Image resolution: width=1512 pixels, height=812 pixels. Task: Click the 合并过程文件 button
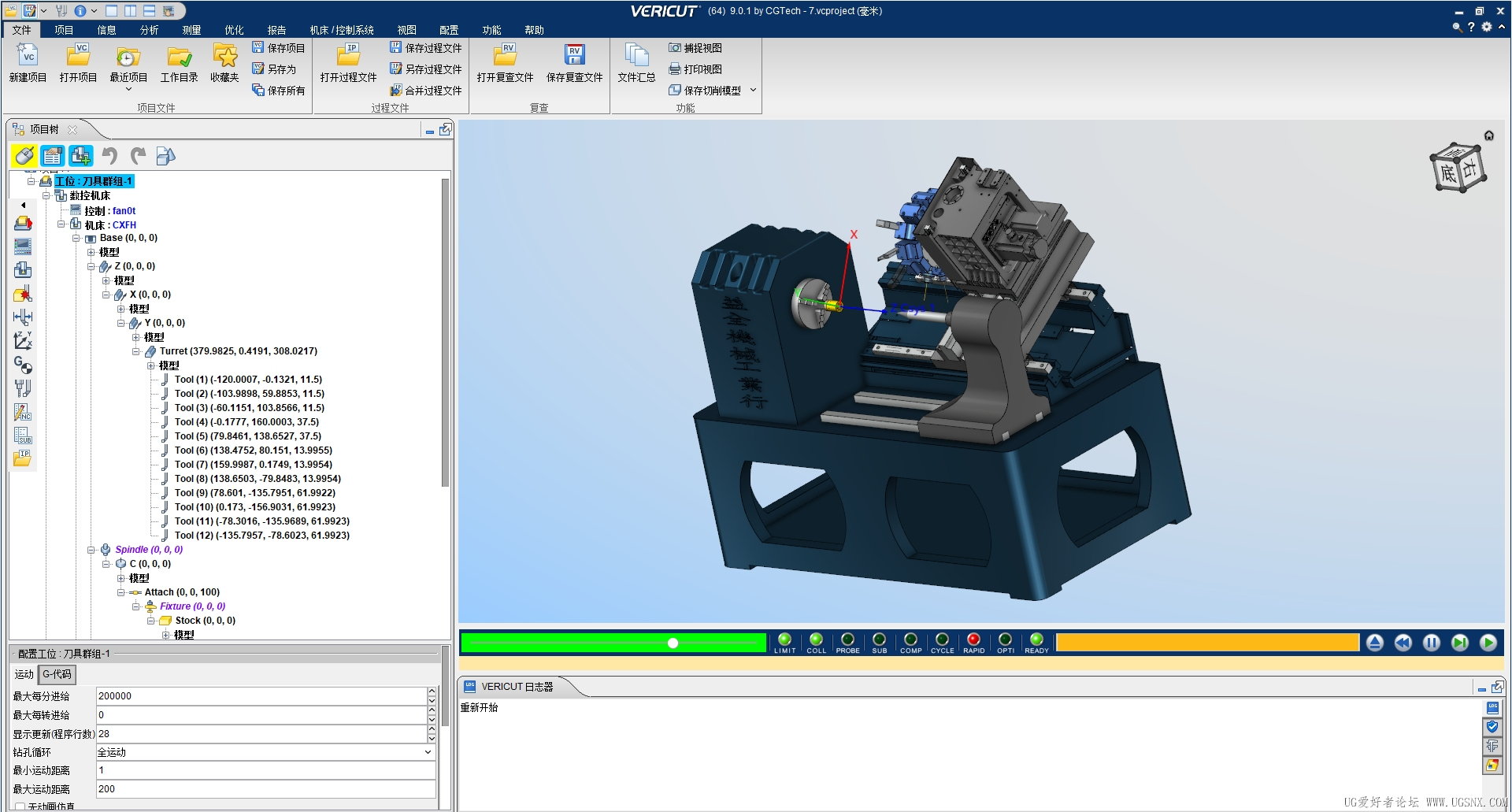pos(425,91)
